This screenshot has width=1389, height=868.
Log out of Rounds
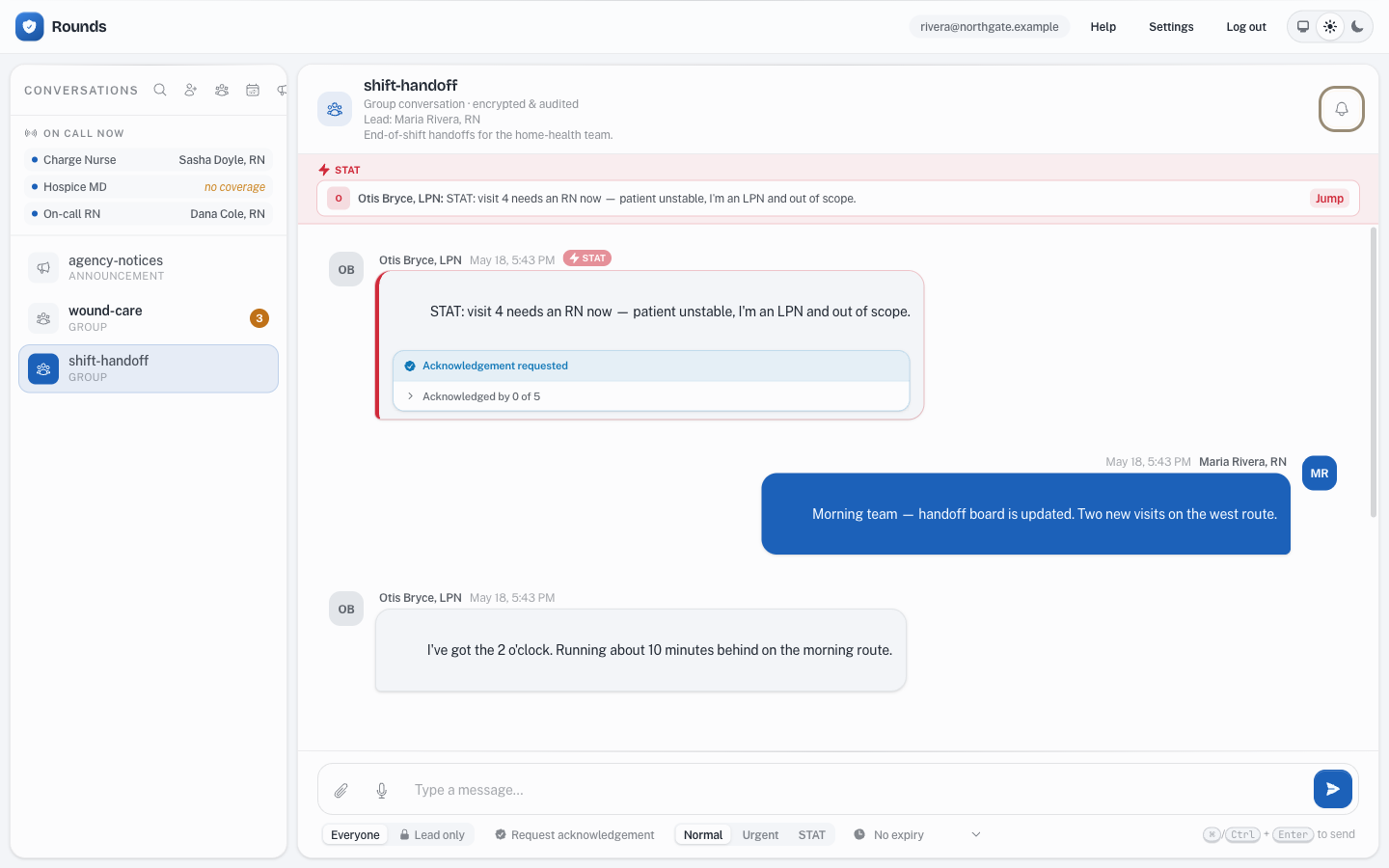coord(1246,27)
